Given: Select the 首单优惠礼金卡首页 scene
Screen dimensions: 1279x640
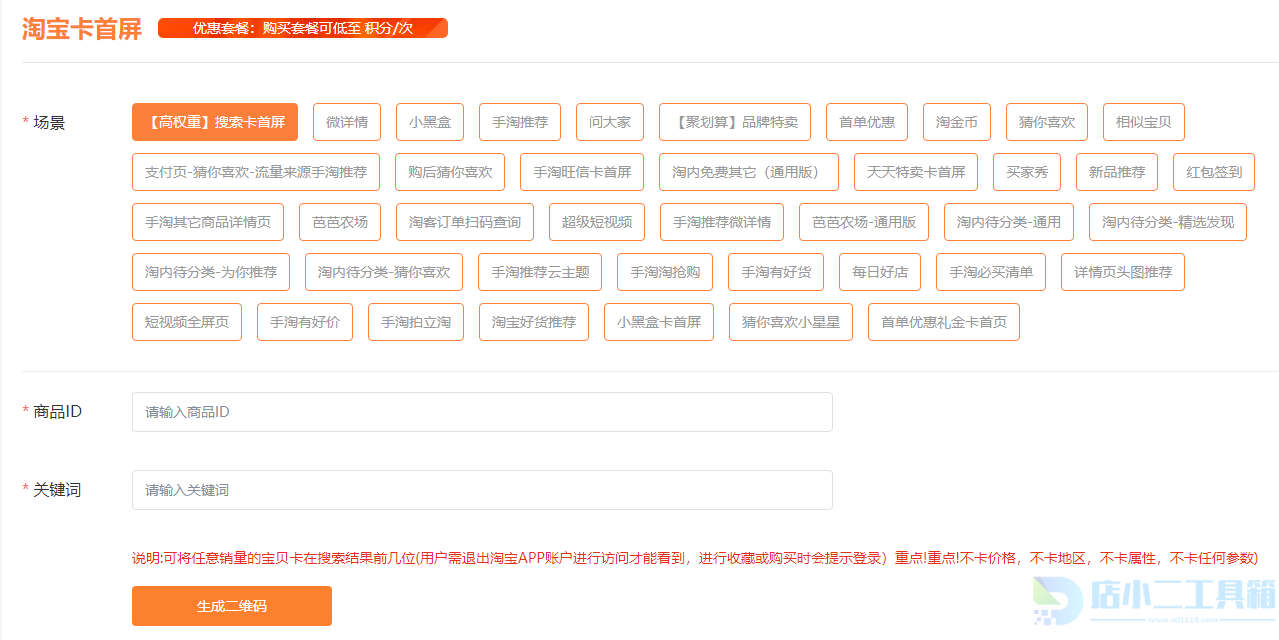Looking at the screenshot, I should (x=944, y=322).
